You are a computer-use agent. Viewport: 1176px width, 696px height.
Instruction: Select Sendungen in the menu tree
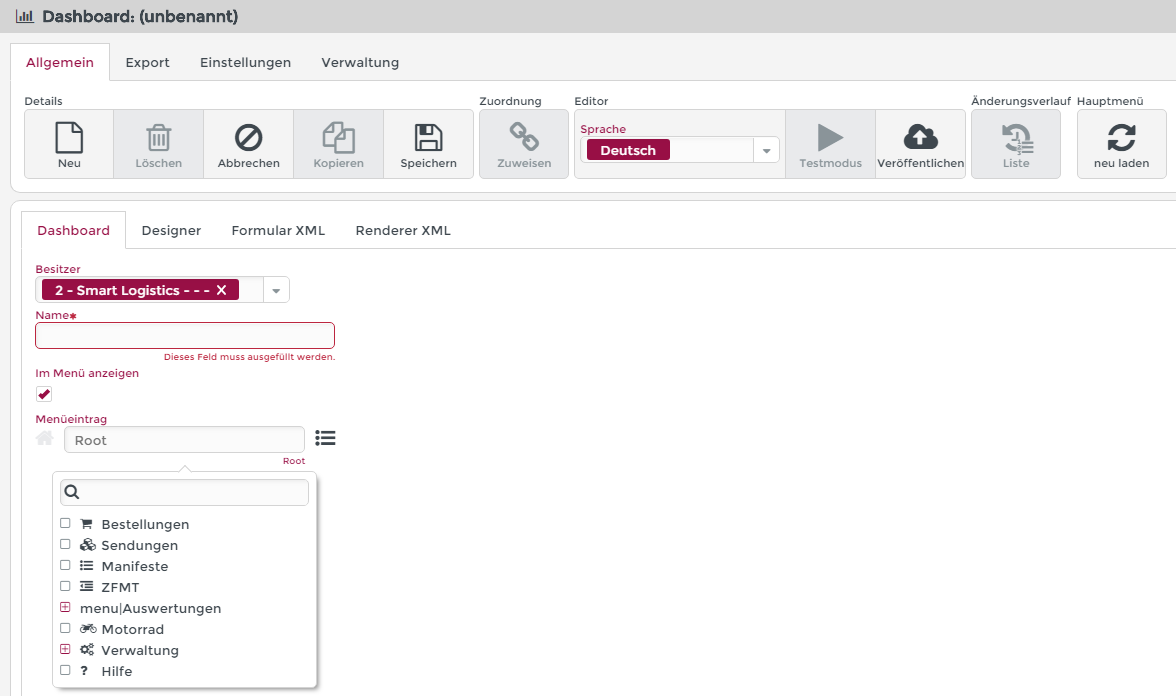point(139,545)
